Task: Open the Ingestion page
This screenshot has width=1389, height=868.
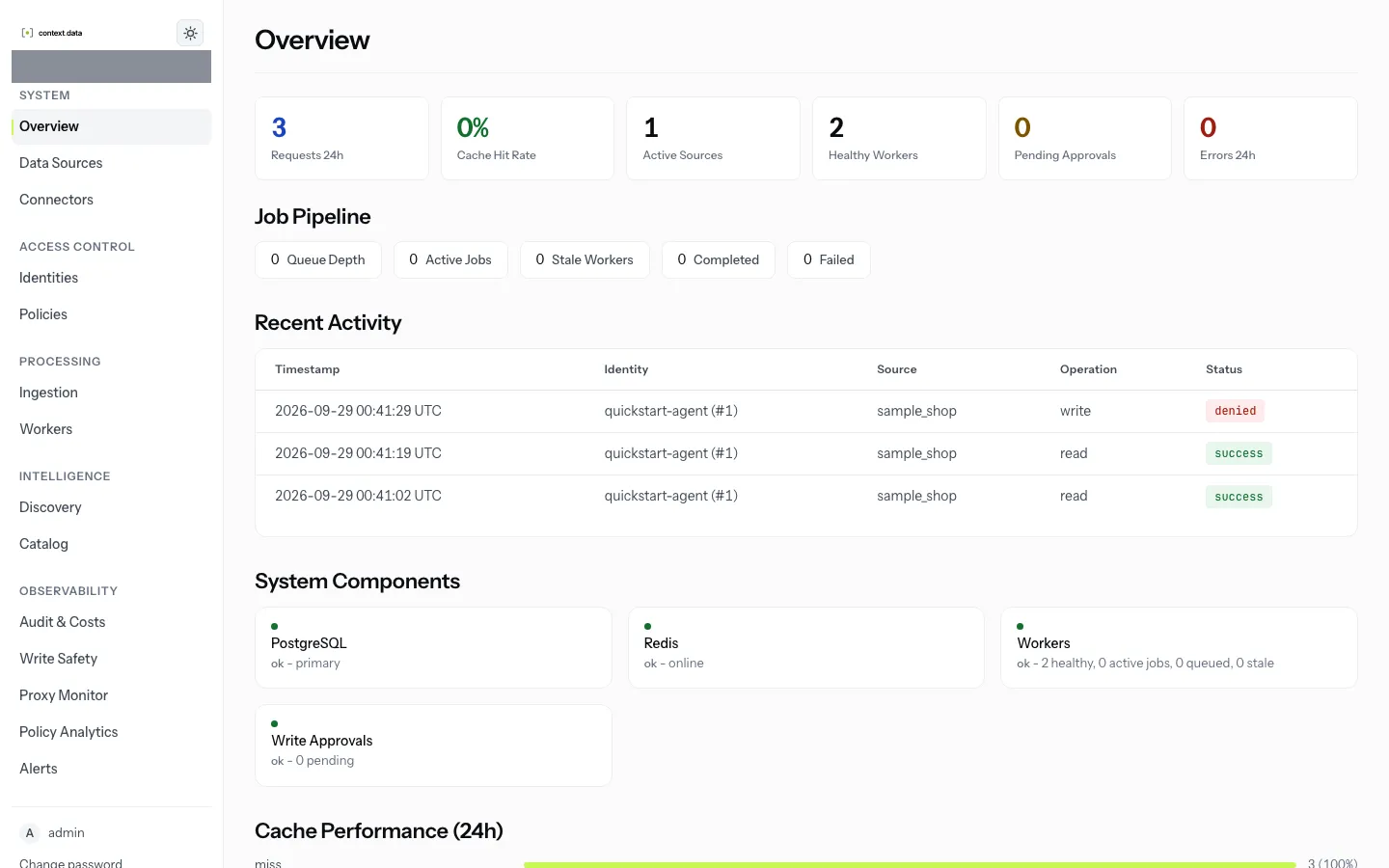Action: coord(112,393)
